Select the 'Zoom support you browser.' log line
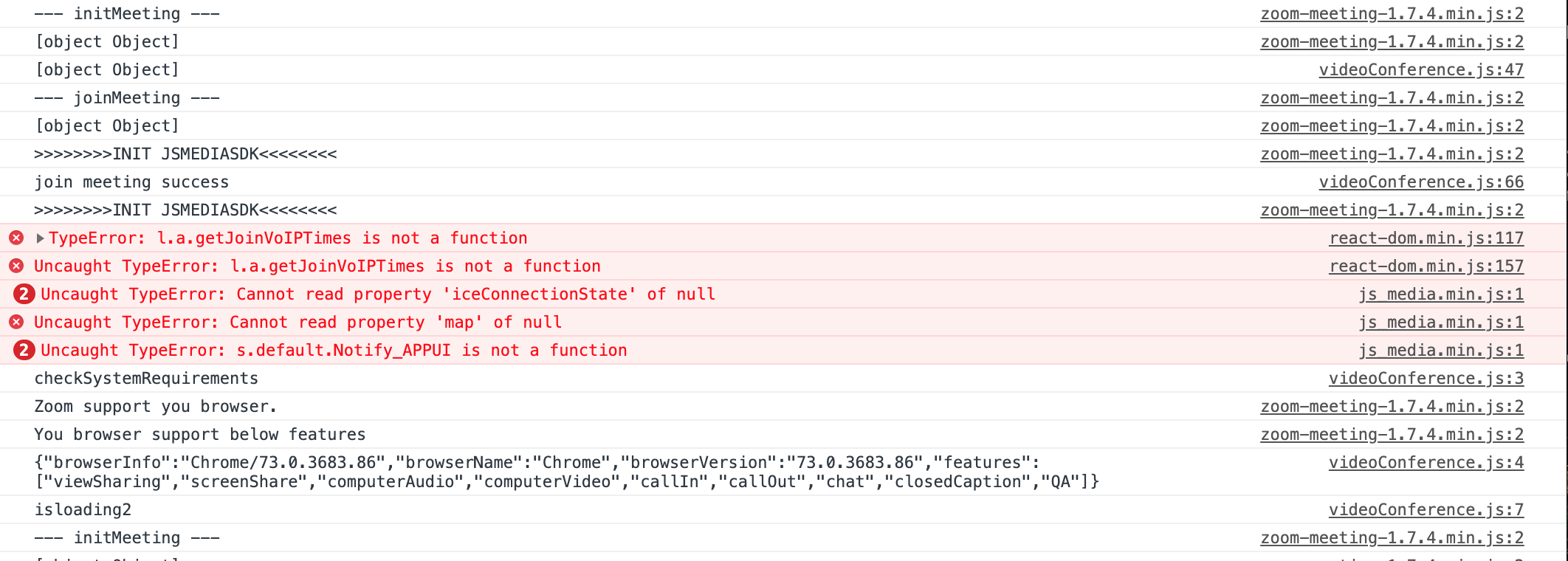Viewport: 1568px width, 561px height. (x=156, y=407)
